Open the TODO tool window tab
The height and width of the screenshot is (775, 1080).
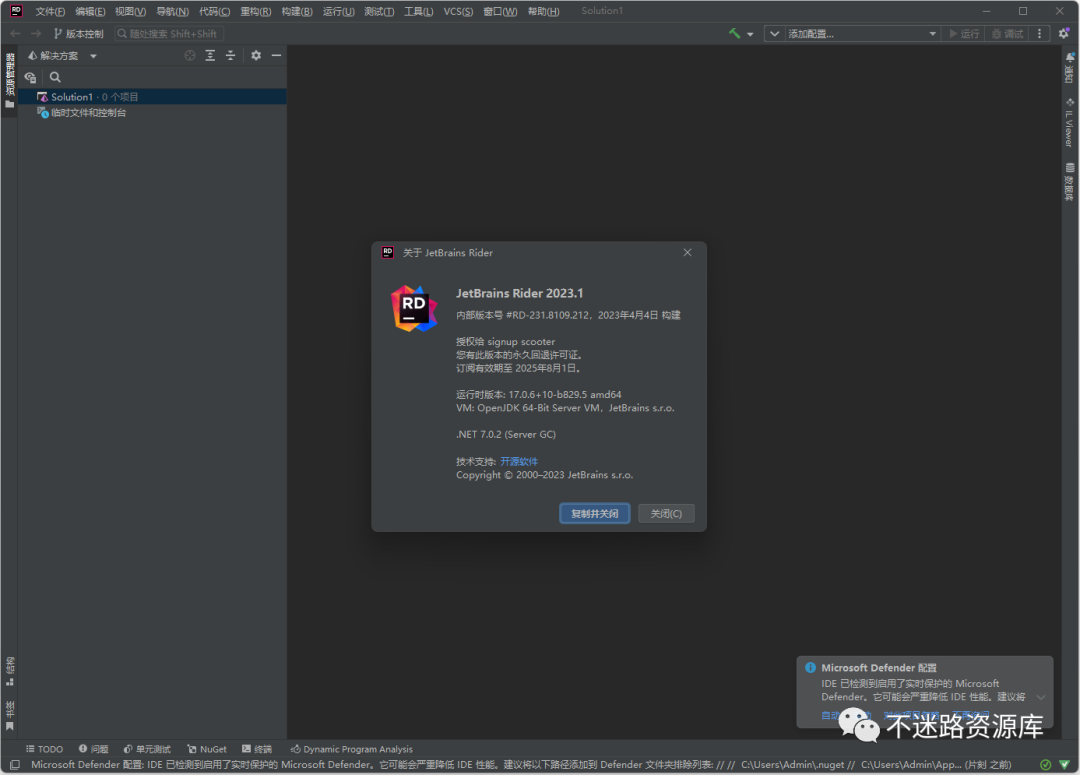click(44, 749)
